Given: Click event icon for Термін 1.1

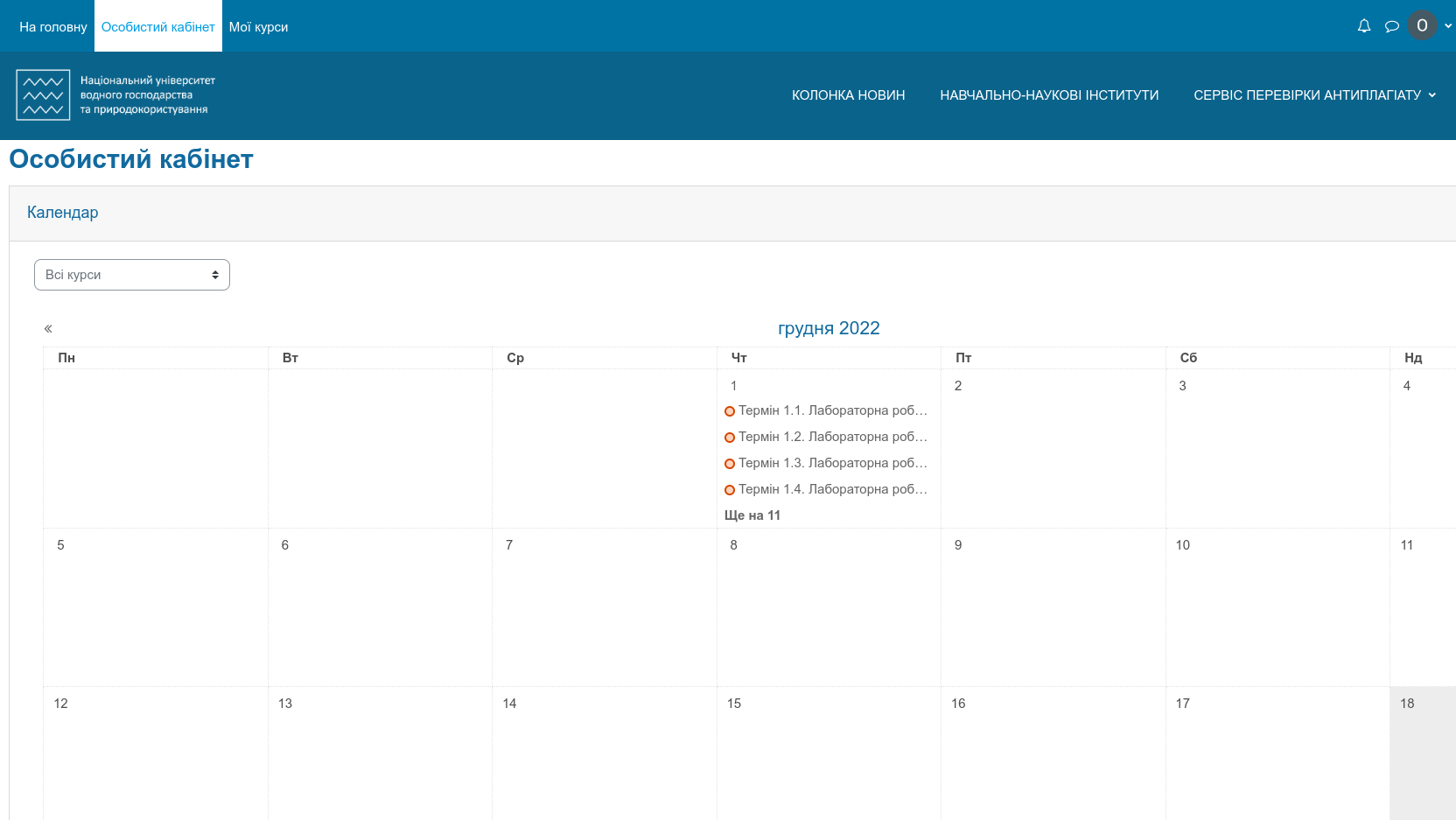Looking at the screenshot, I should (x=730, y=411).
